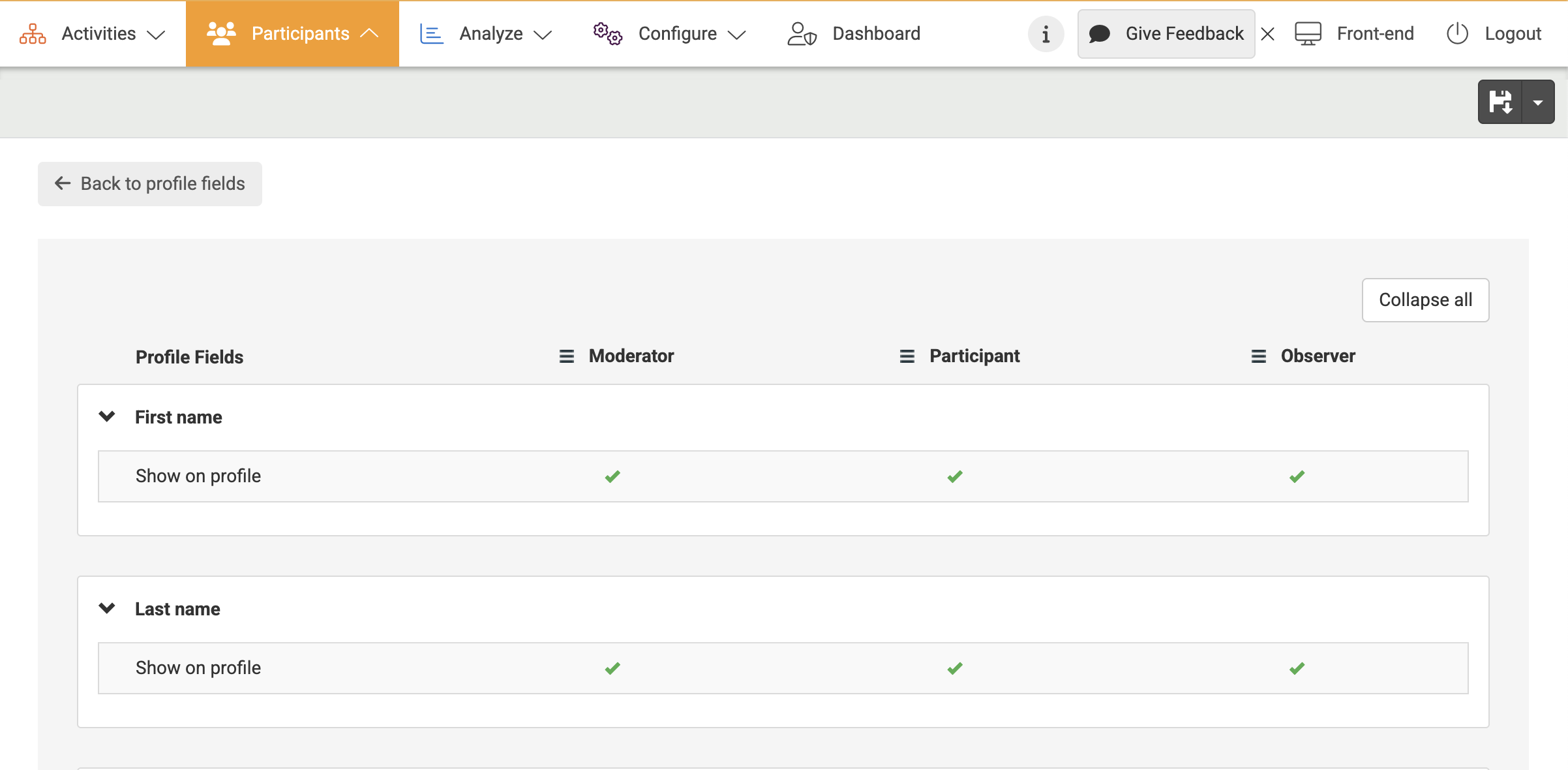Click the Participant column menu icon
Viewport: 1568px width, 770px height.
click(907, 356)
